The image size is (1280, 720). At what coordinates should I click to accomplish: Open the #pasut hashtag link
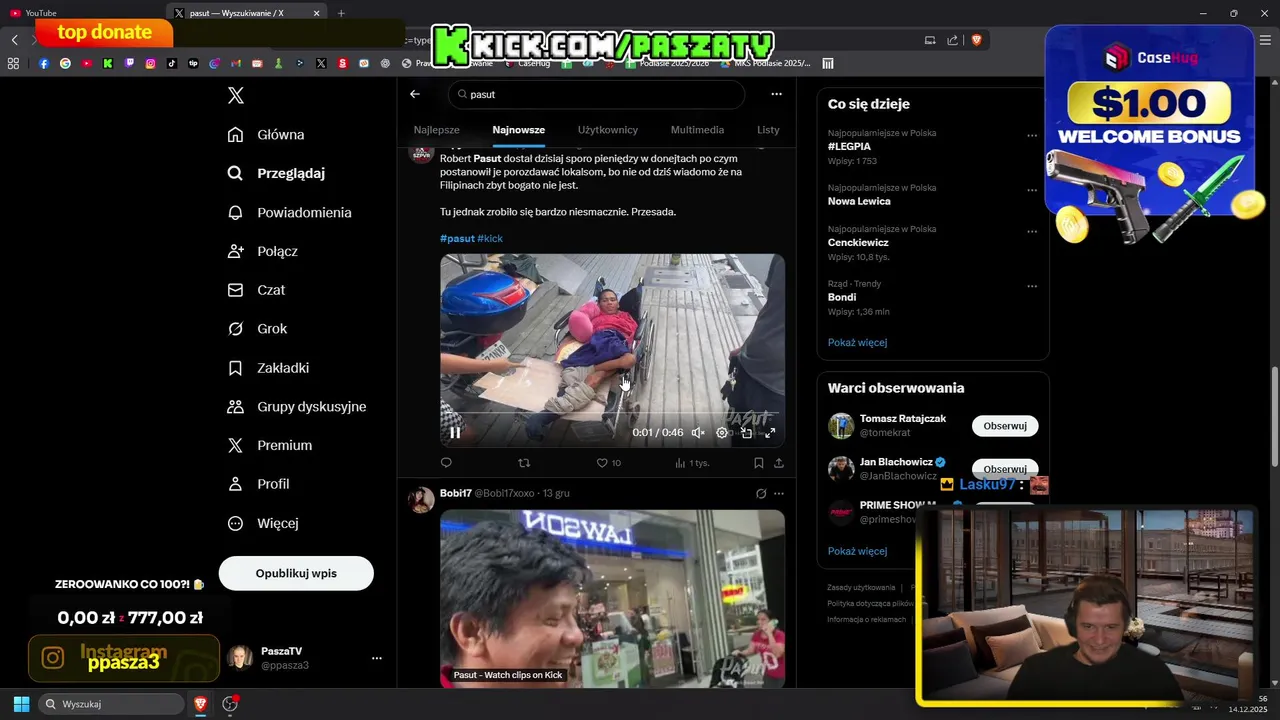457,239
